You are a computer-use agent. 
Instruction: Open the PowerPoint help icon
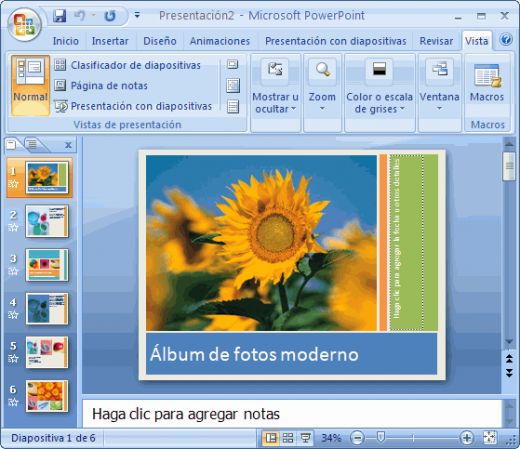[506, 40]
